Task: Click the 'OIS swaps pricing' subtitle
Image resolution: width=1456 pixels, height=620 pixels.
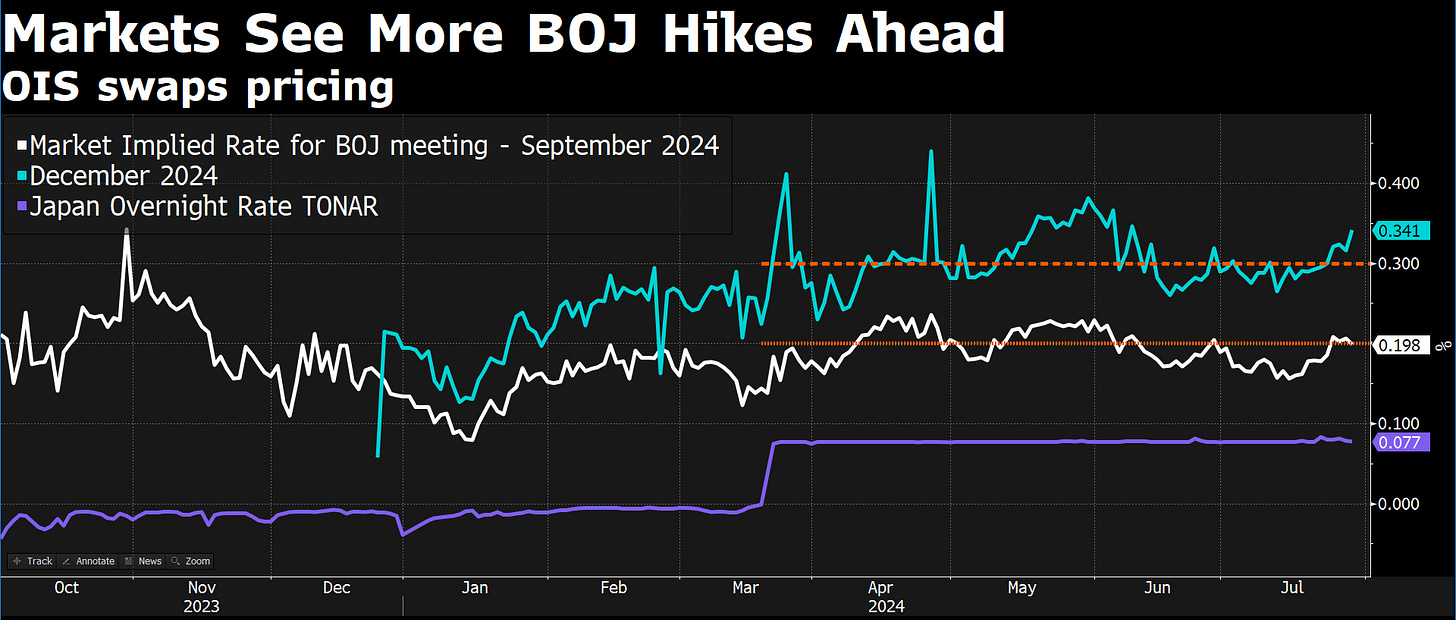Action: (x=197, y=86)
